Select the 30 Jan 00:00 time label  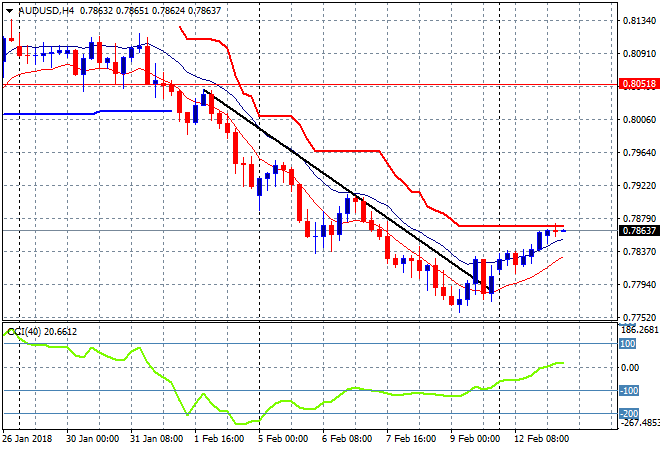click(93, 439)
